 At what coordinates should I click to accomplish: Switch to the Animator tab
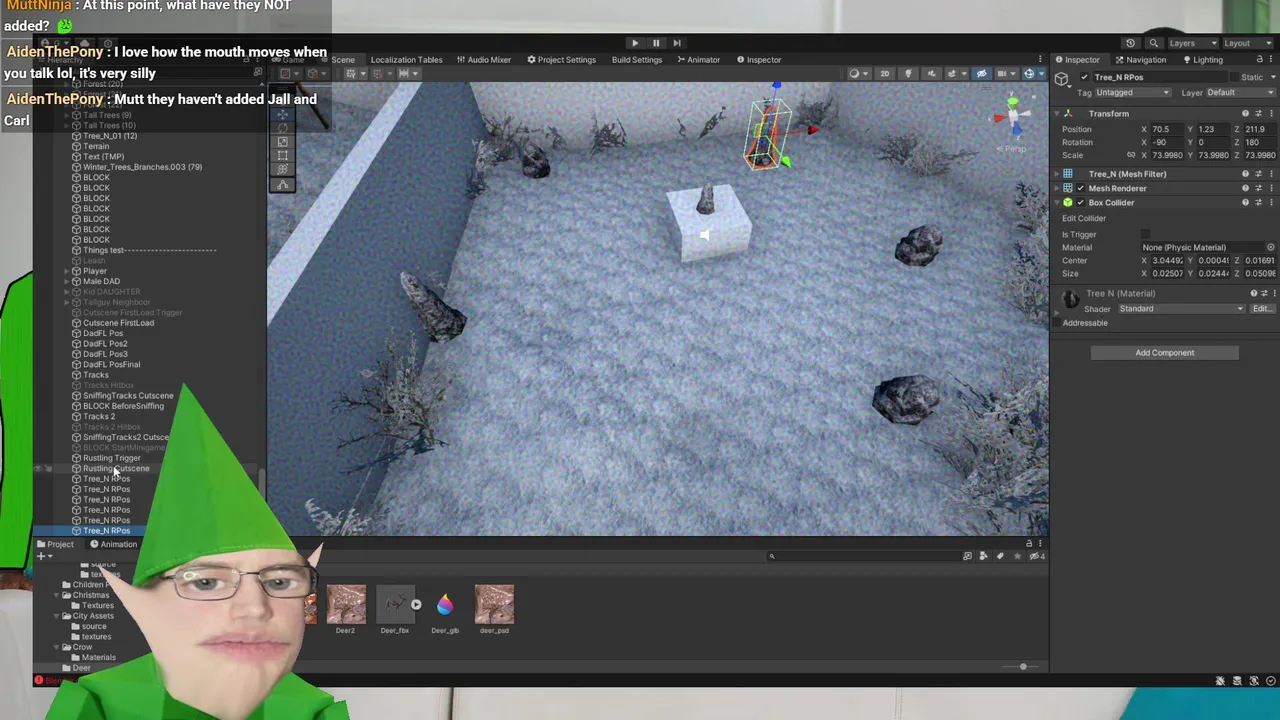698,60
